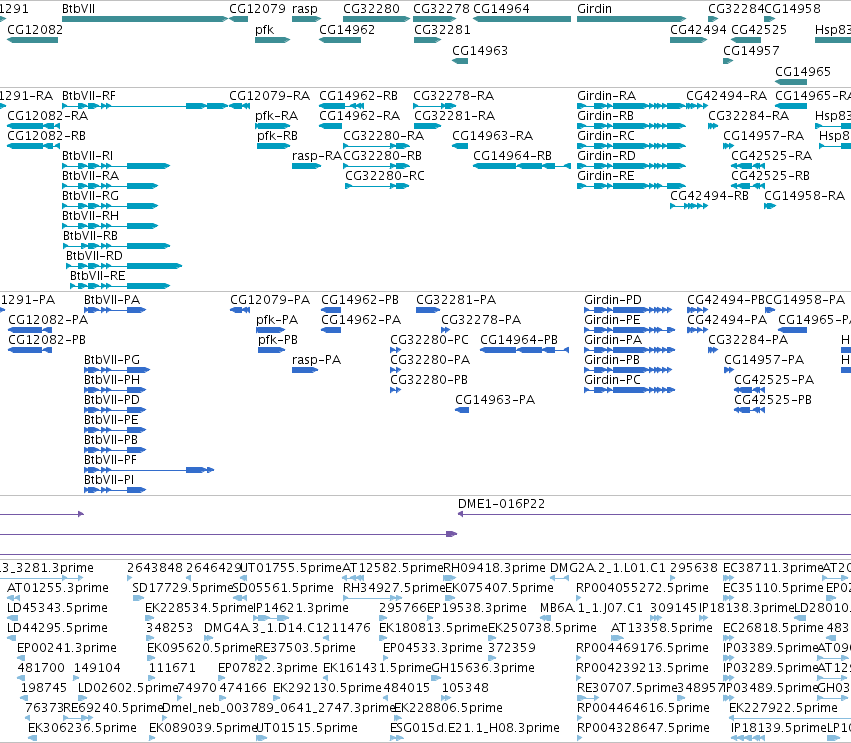
Task: Click the pfk gene label
Action: pos(264,29)
